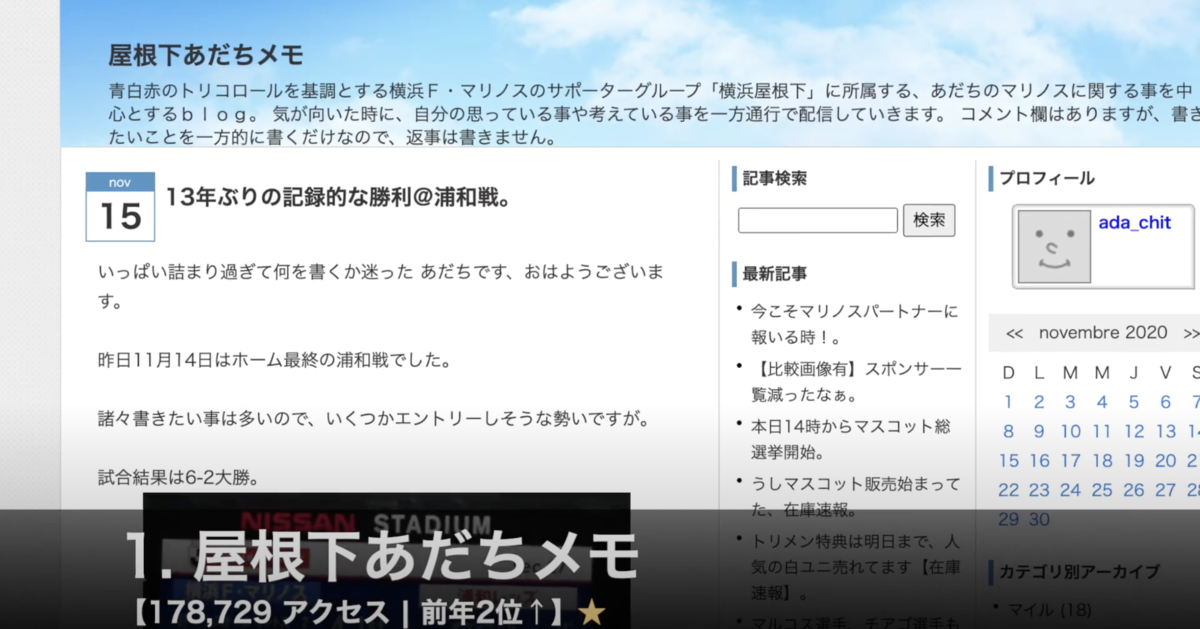Select calendar date 22

[x=1008, y=490]
